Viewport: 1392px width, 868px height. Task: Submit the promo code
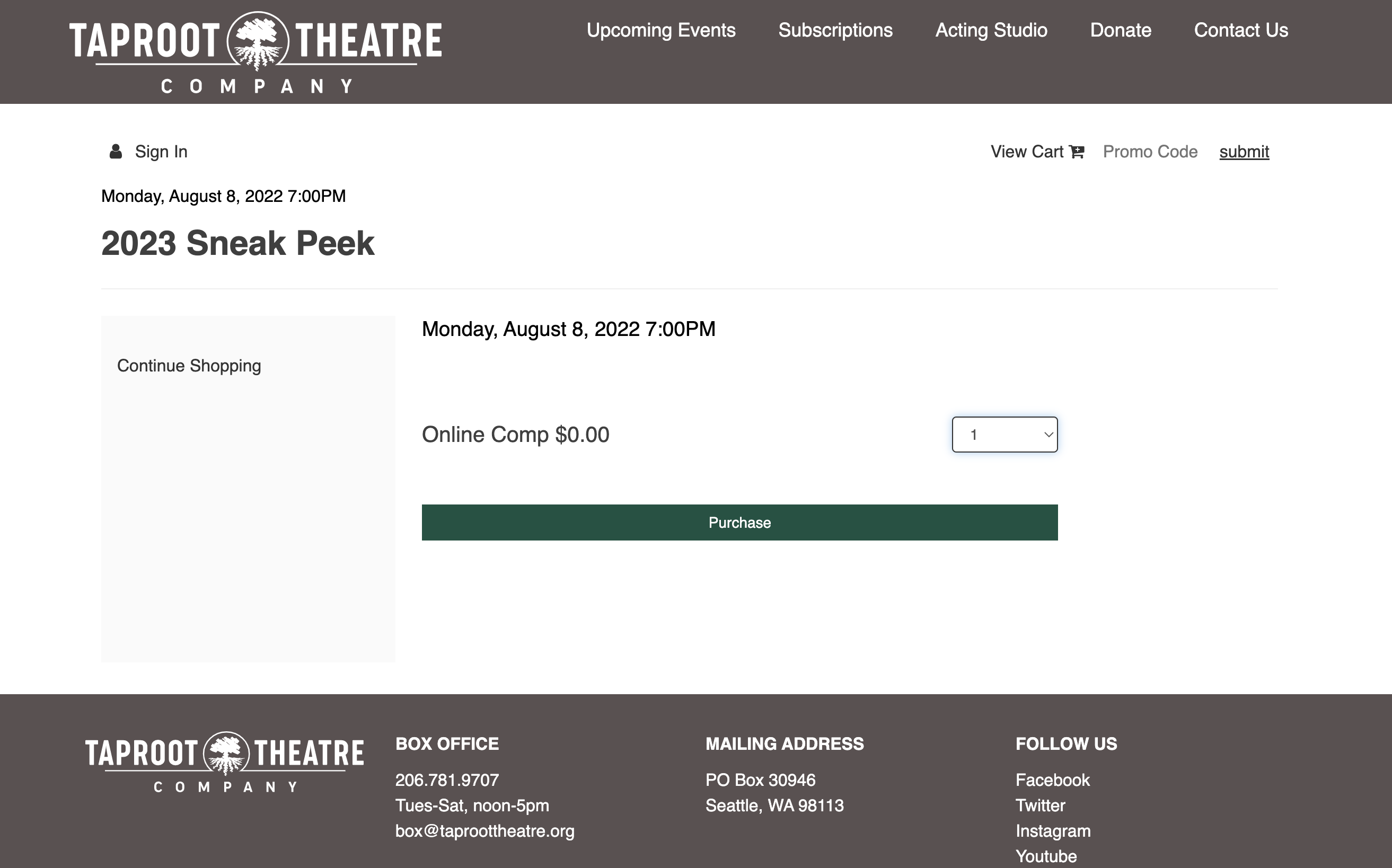coord(1244,152)
